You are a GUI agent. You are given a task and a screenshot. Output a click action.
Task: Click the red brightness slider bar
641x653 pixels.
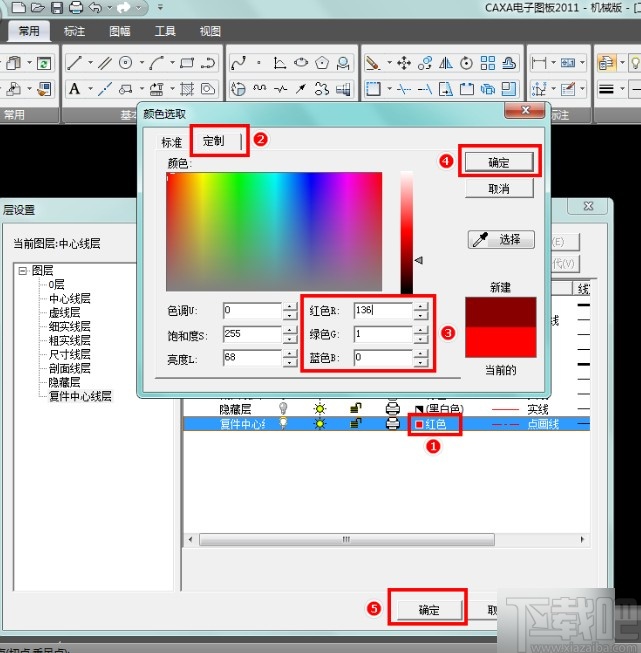tap(407, 232)
